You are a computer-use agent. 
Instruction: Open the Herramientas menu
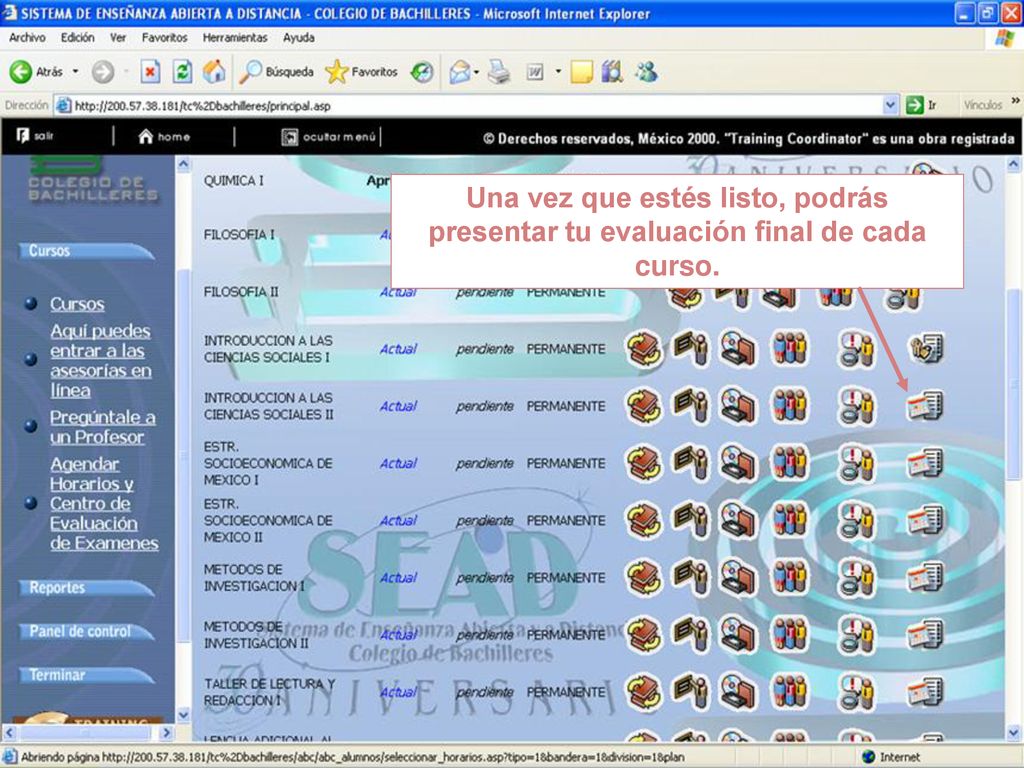[x=235, y=38]
